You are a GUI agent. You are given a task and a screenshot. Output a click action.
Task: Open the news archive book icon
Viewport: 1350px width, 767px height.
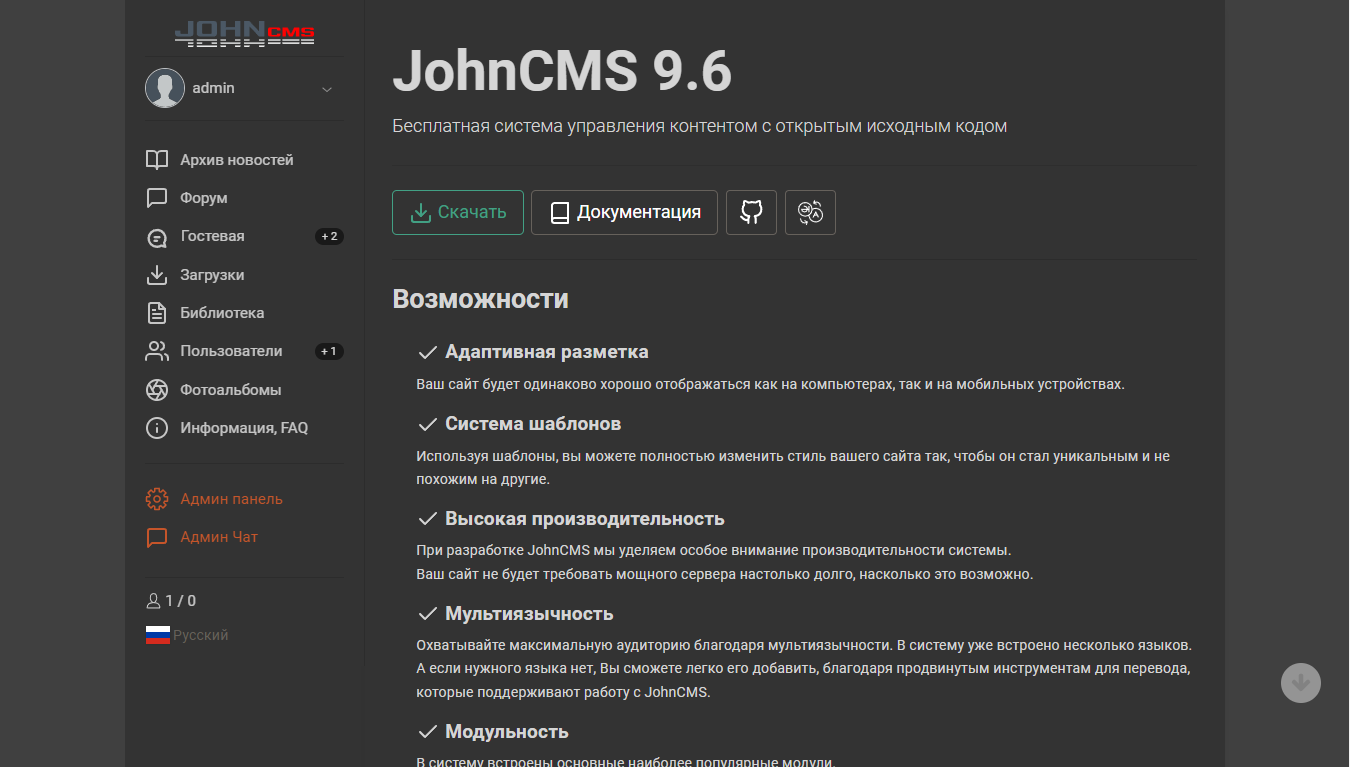click(x=157, y=160)
